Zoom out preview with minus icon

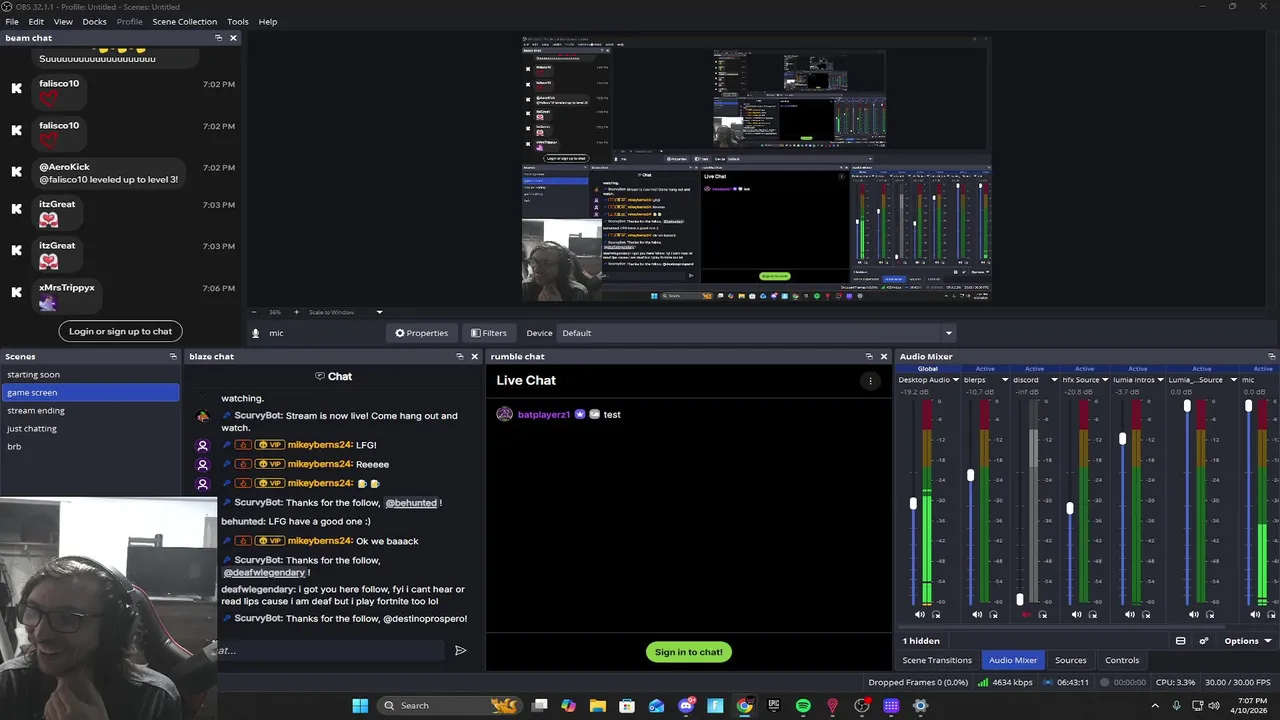pos(254,312)
